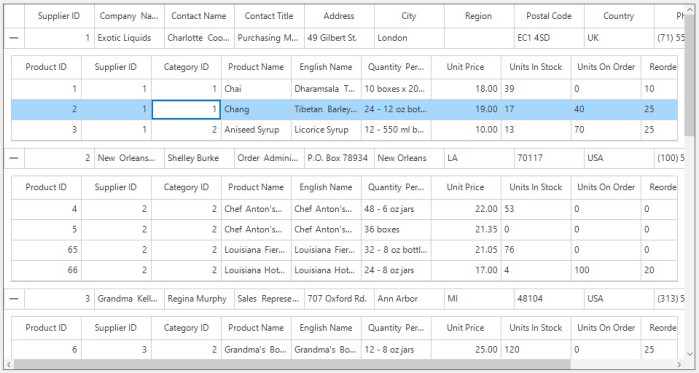Image resolution: width=699 pixels, height=373 pixels.
Task: Click the horizontal scrollbar left arrow
Action: pos(8,365)
